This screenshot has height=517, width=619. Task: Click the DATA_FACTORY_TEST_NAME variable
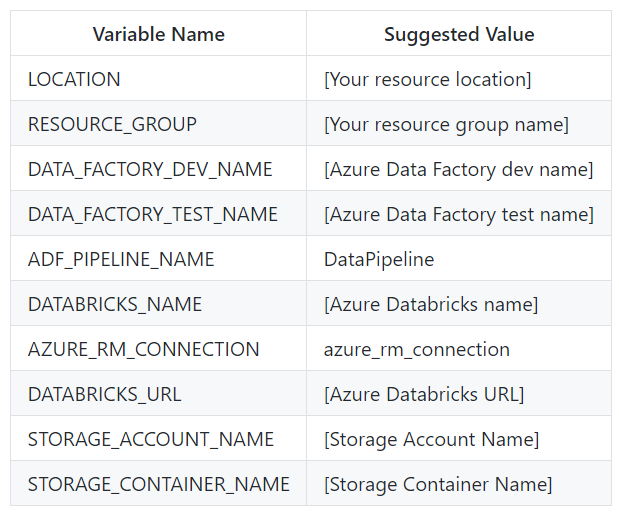[x=153, y=214]
